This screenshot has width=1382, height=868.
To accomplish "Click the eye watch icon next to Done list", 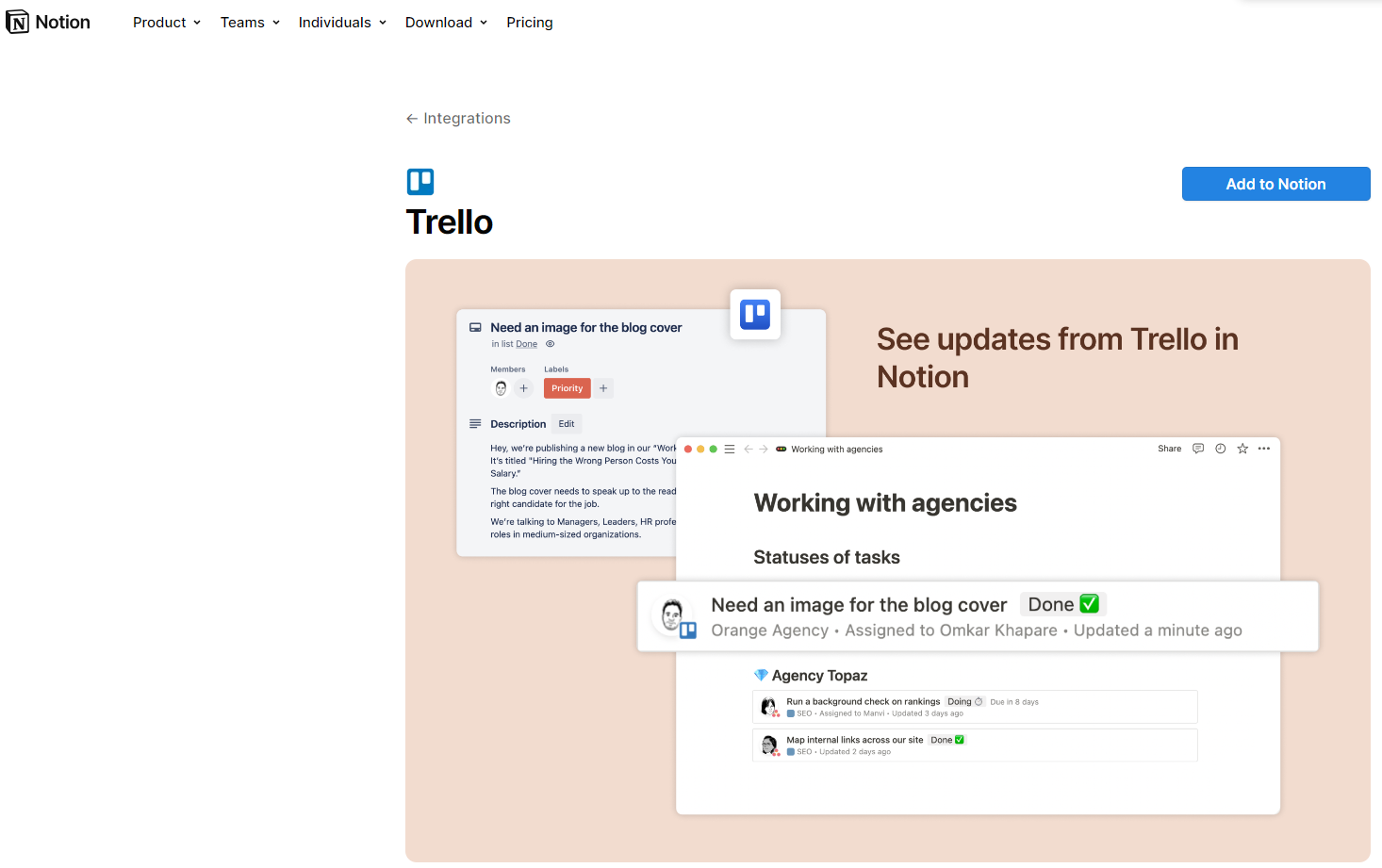I will tap(551, 344).
